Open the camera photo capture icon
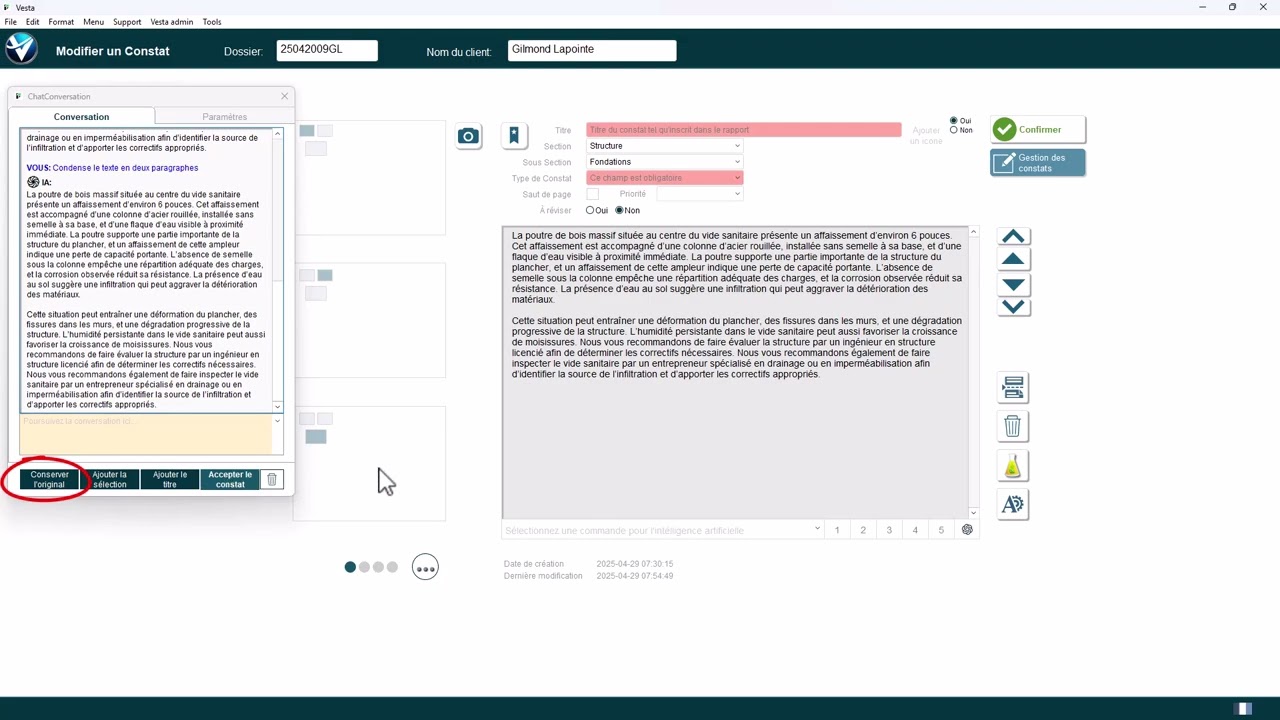 (468, 136)
